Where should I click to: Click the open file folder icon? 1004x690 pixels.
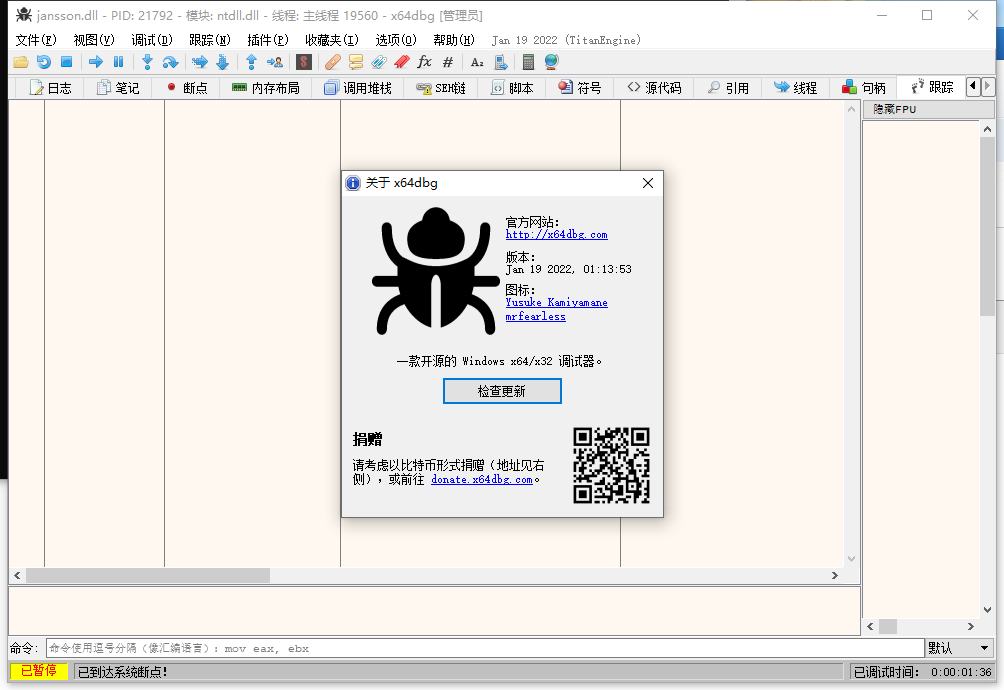pyautogui.click(x=20, y=62)
